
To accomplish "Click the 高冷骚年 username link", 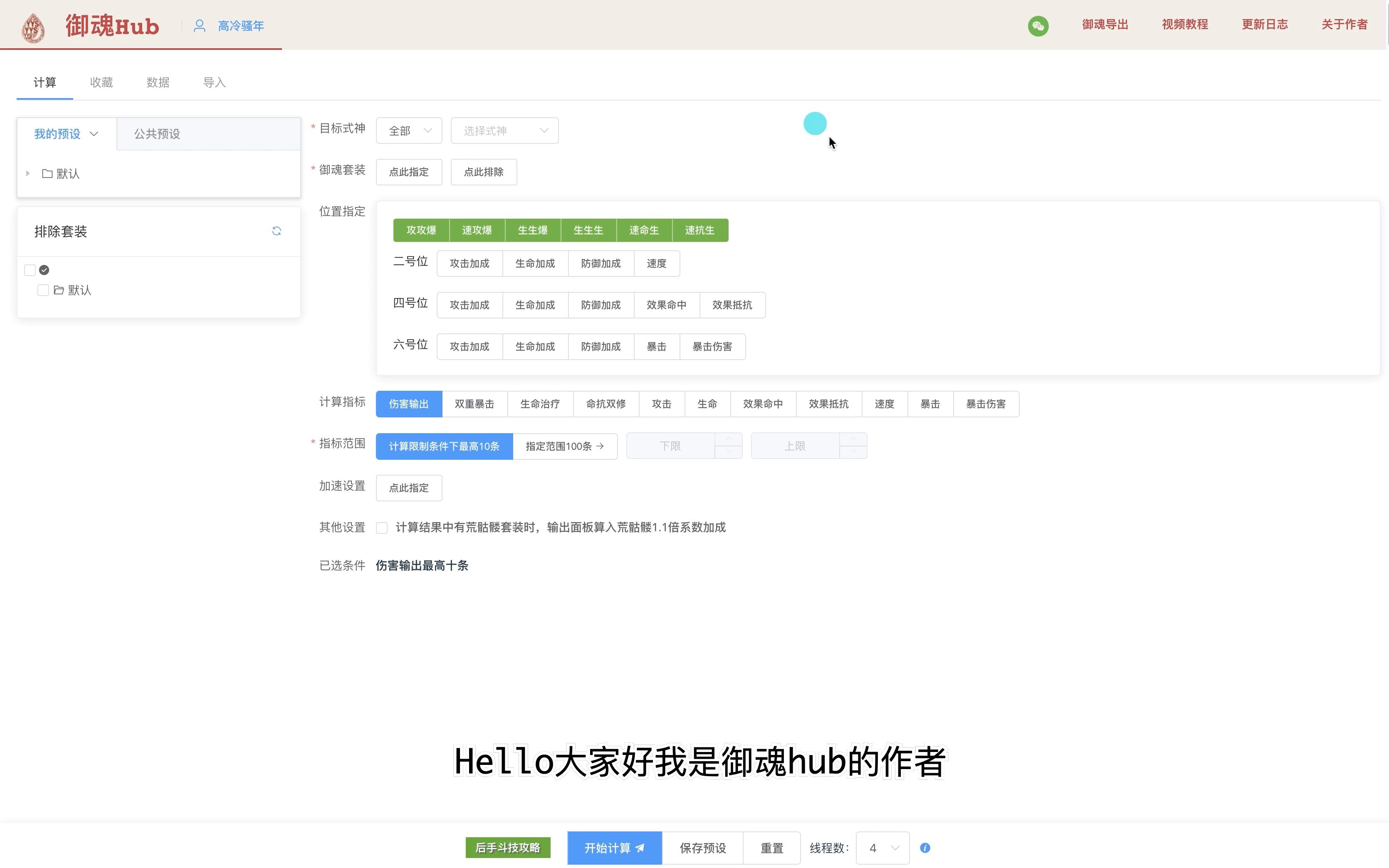I will point(241,26).
